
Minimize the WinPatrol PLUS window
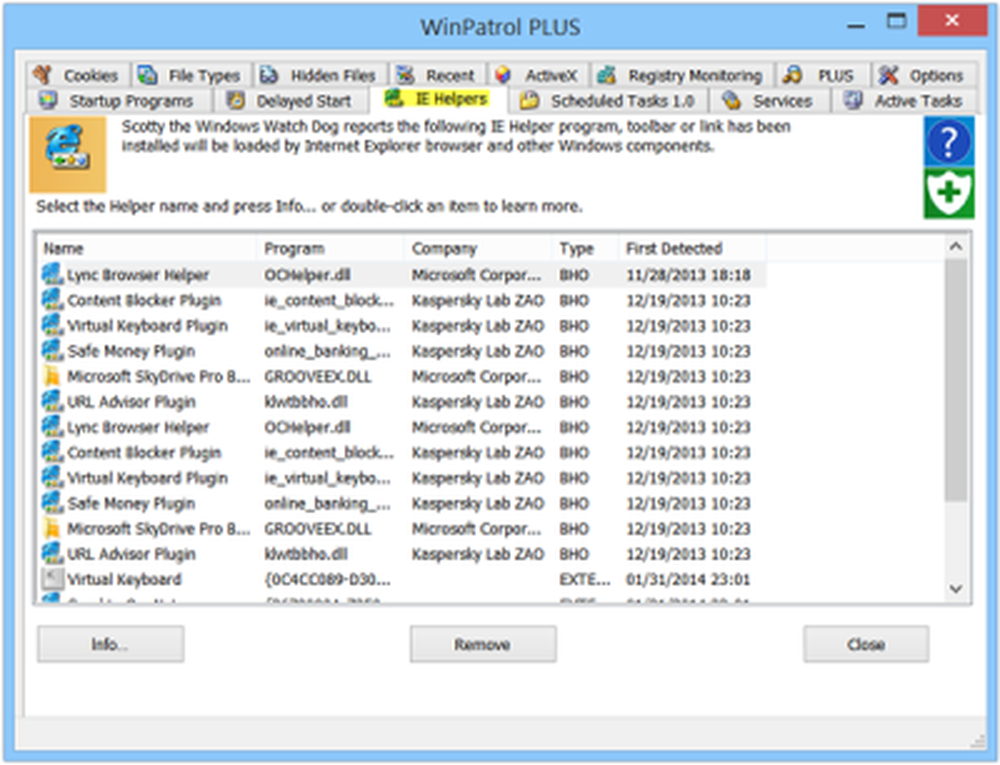[856, 26]
